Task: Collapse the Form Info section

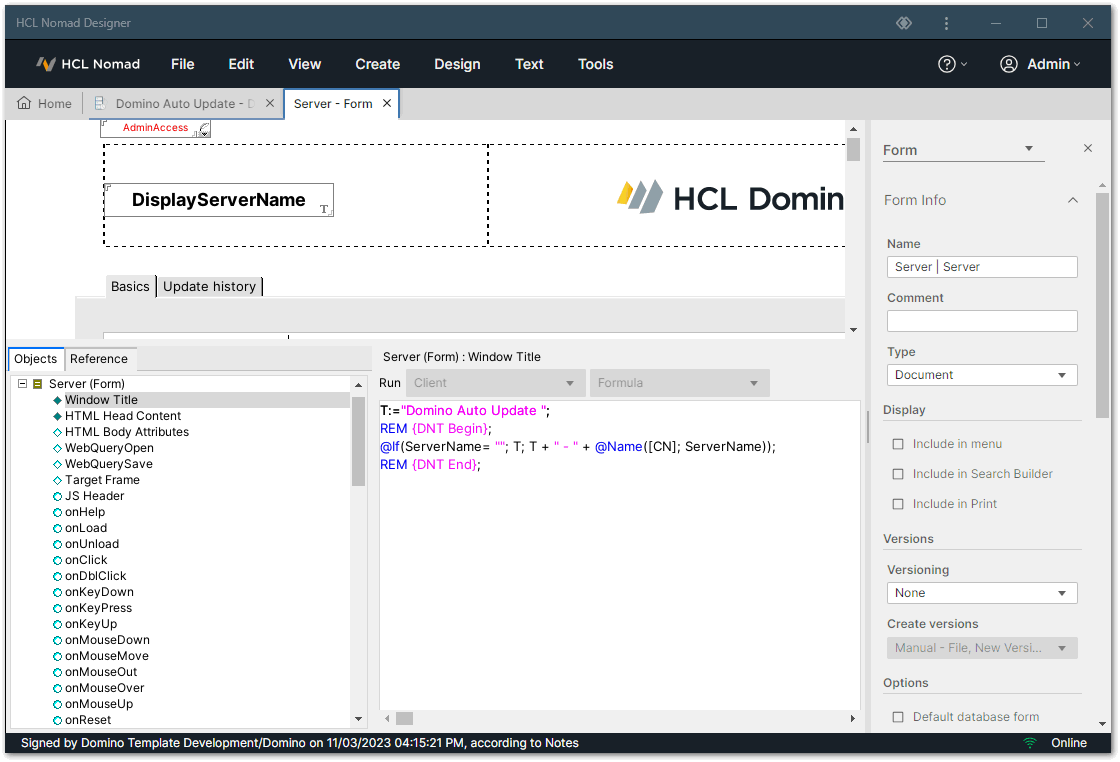Action: (1072, 200)
